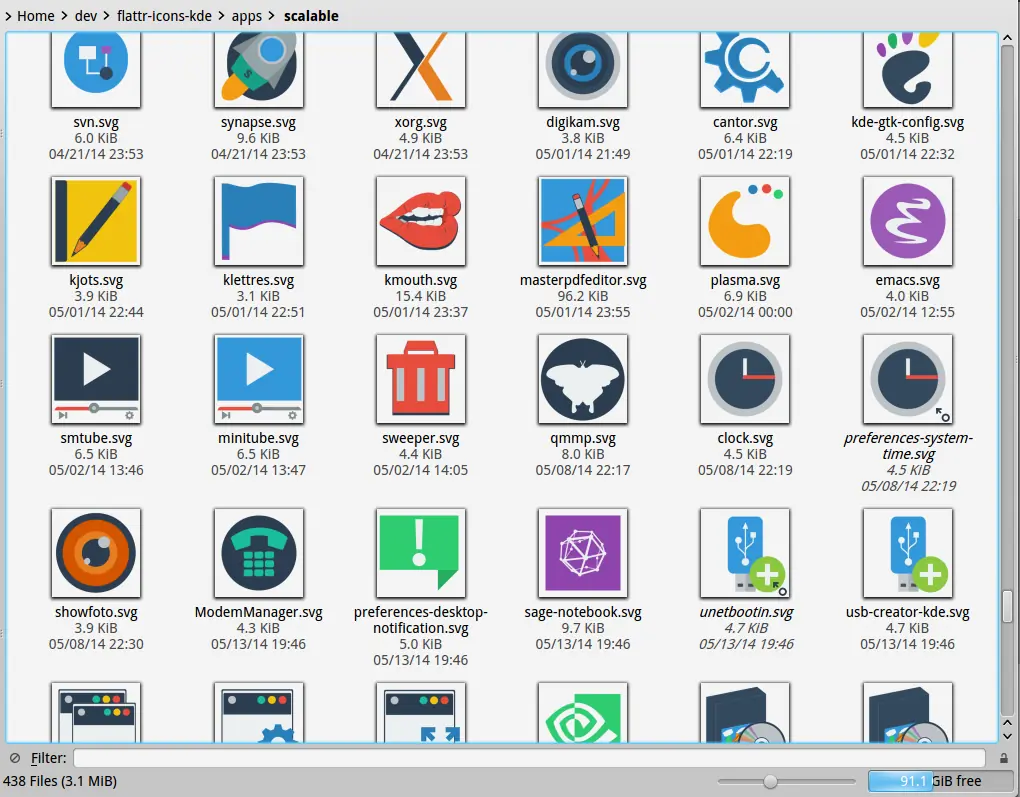Select the kde-gtk-config.svg footprint icon
The width and height of the screenshot is (1020, 797).
[907, 70]
